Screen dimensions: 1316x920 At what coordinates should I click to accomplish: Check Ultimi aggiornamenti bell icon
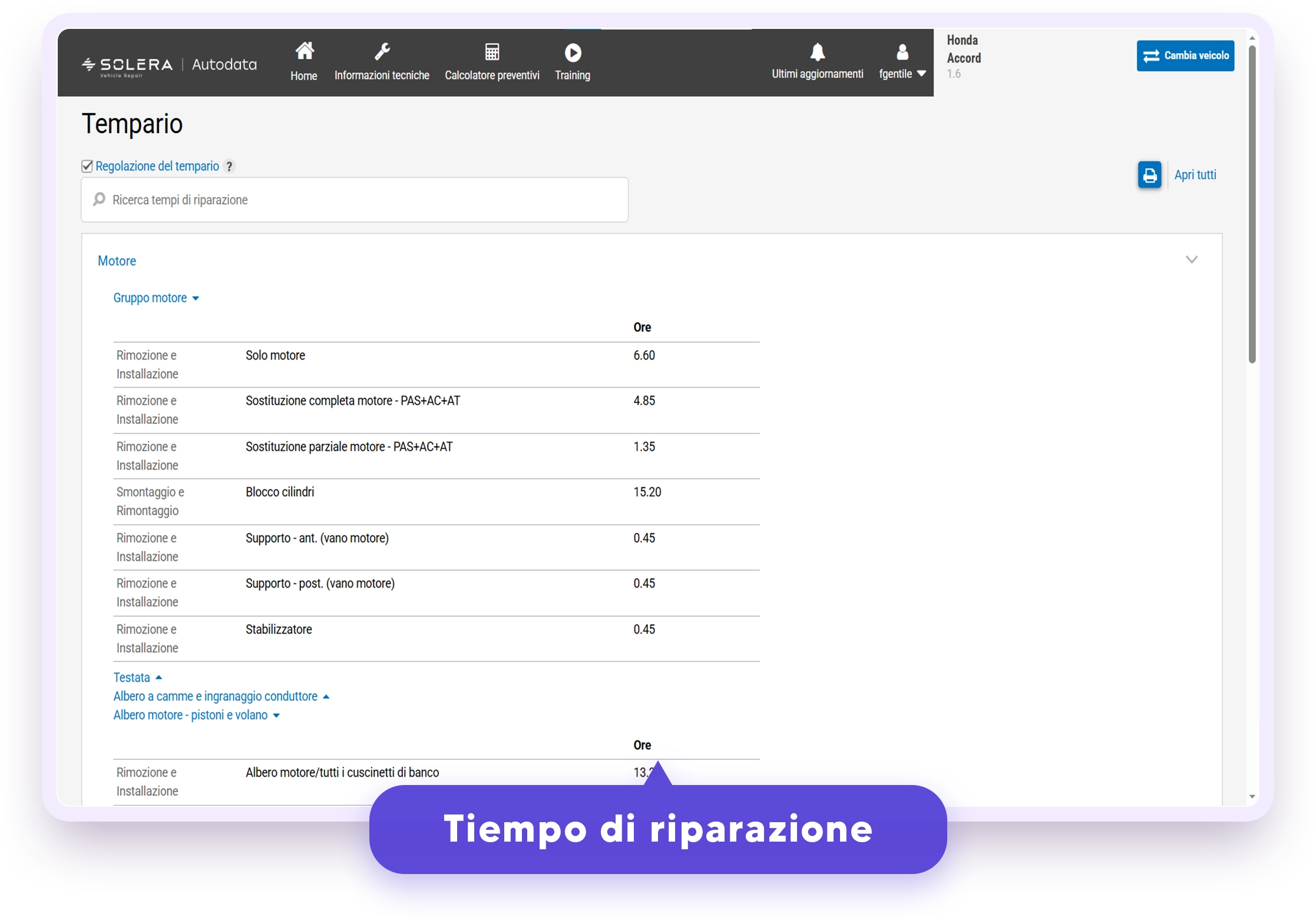[818, 52]
